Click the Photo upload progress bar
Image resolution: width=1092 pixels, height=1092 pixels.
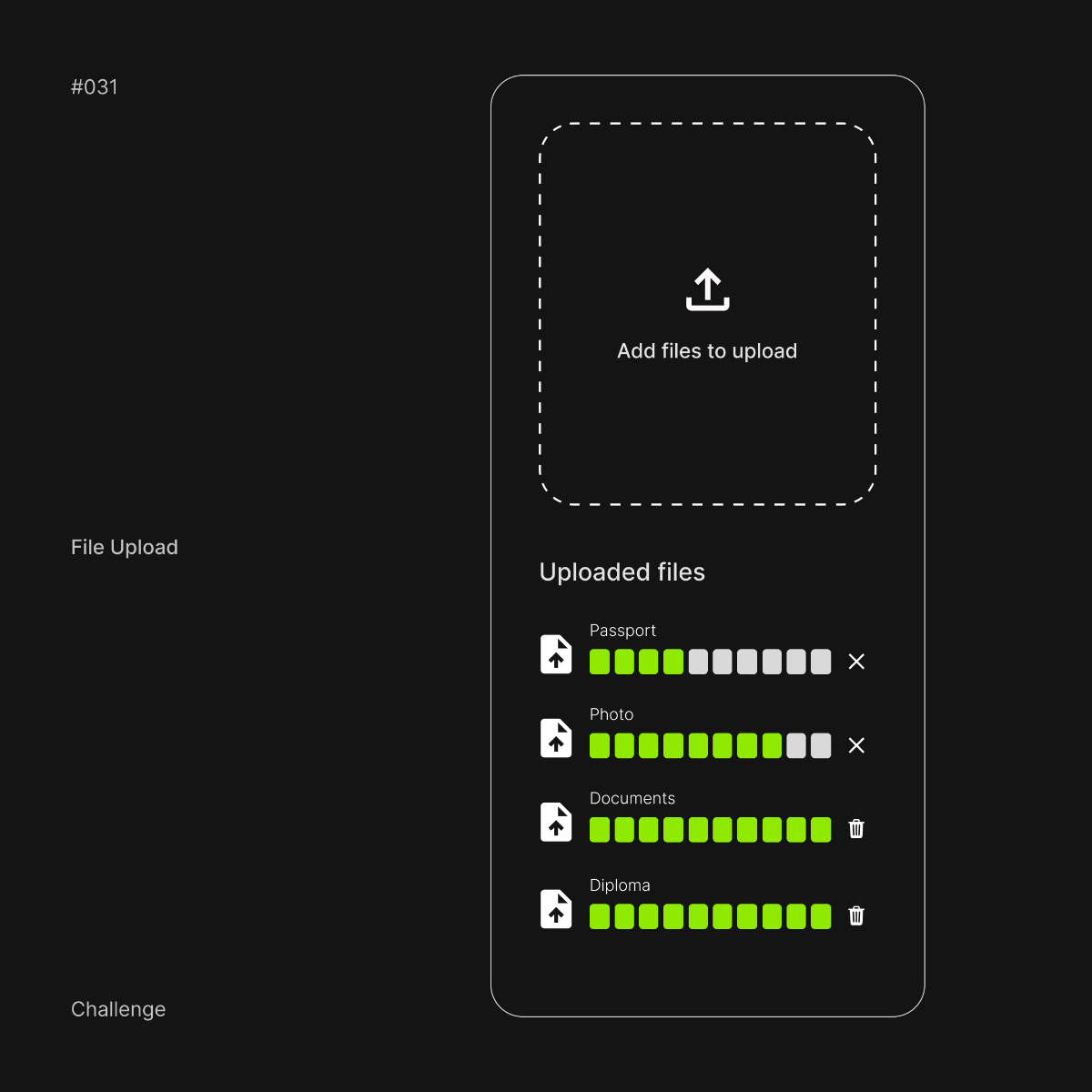710,745
